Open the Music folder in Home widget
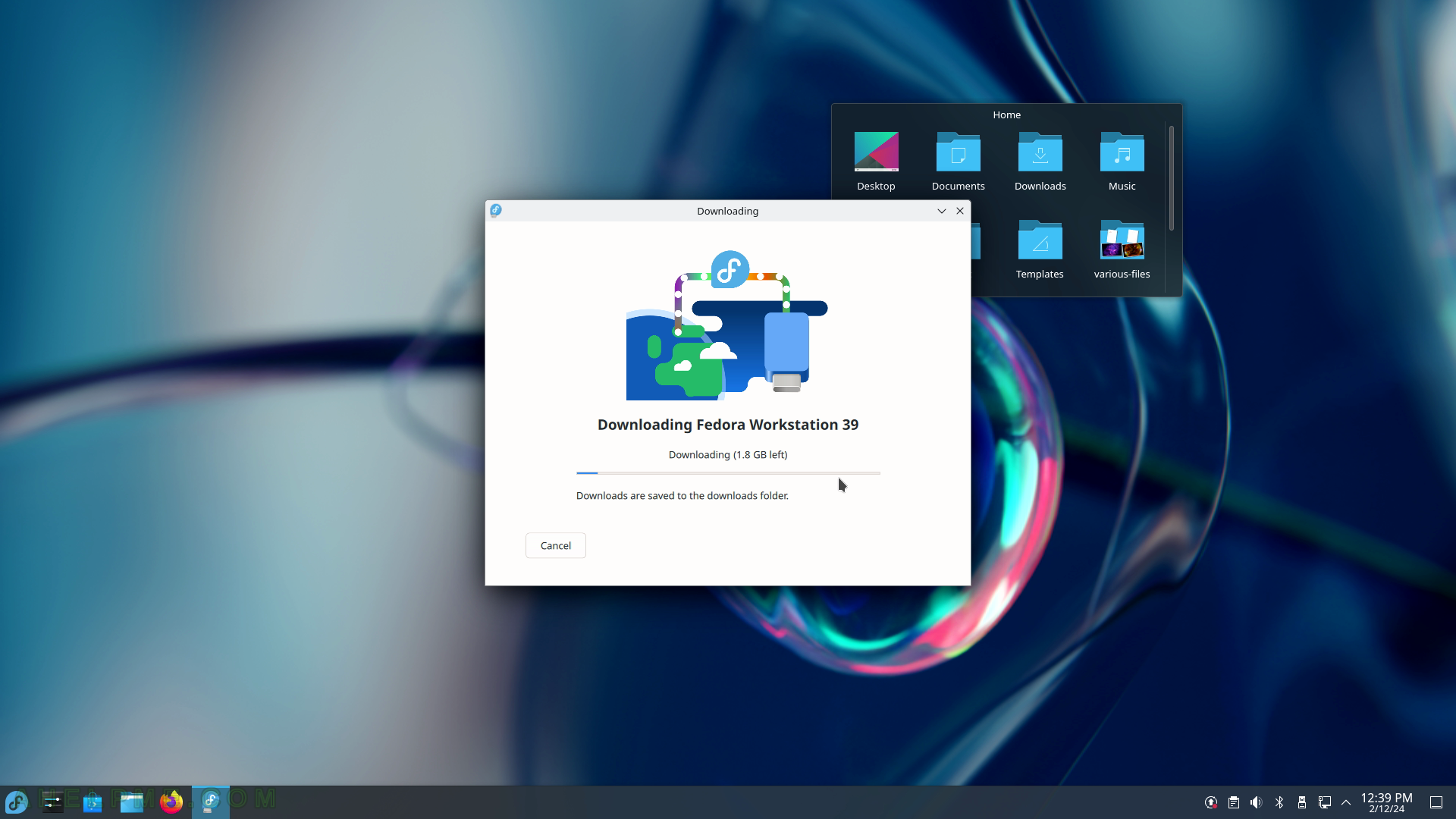Image resolution: width=1456 pixels, height=819 pixels. pos(1122,162)
